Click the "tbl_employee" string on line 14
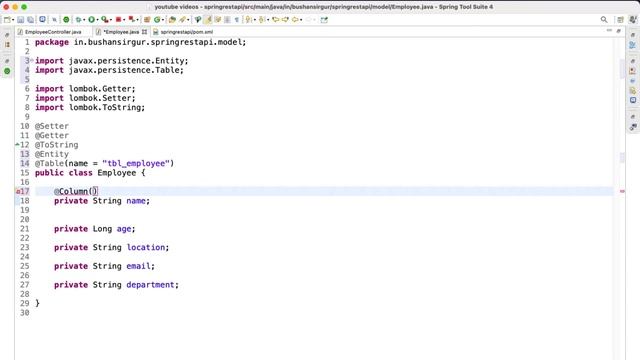Viewport: 640px width, 360px height. tap(136, 163)
